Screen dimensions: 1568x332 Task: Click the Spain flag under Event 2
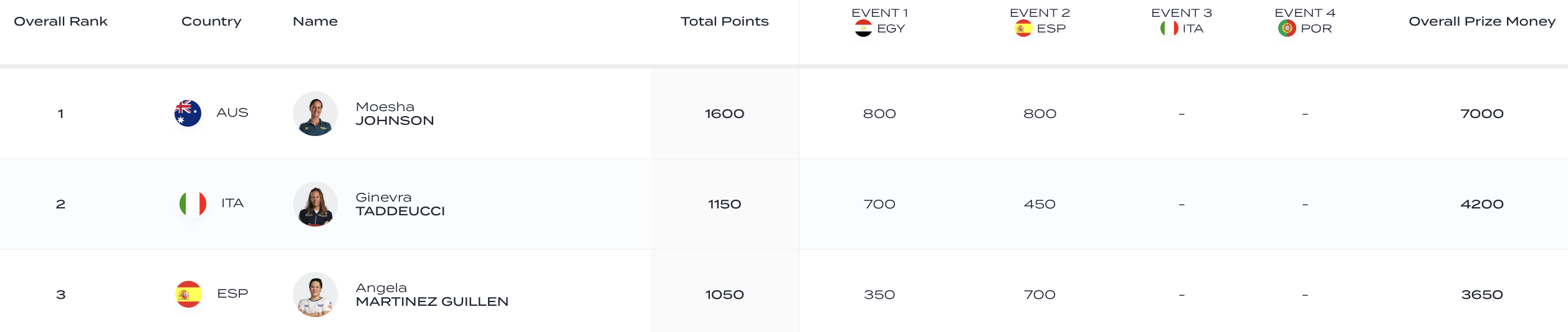1023,29
